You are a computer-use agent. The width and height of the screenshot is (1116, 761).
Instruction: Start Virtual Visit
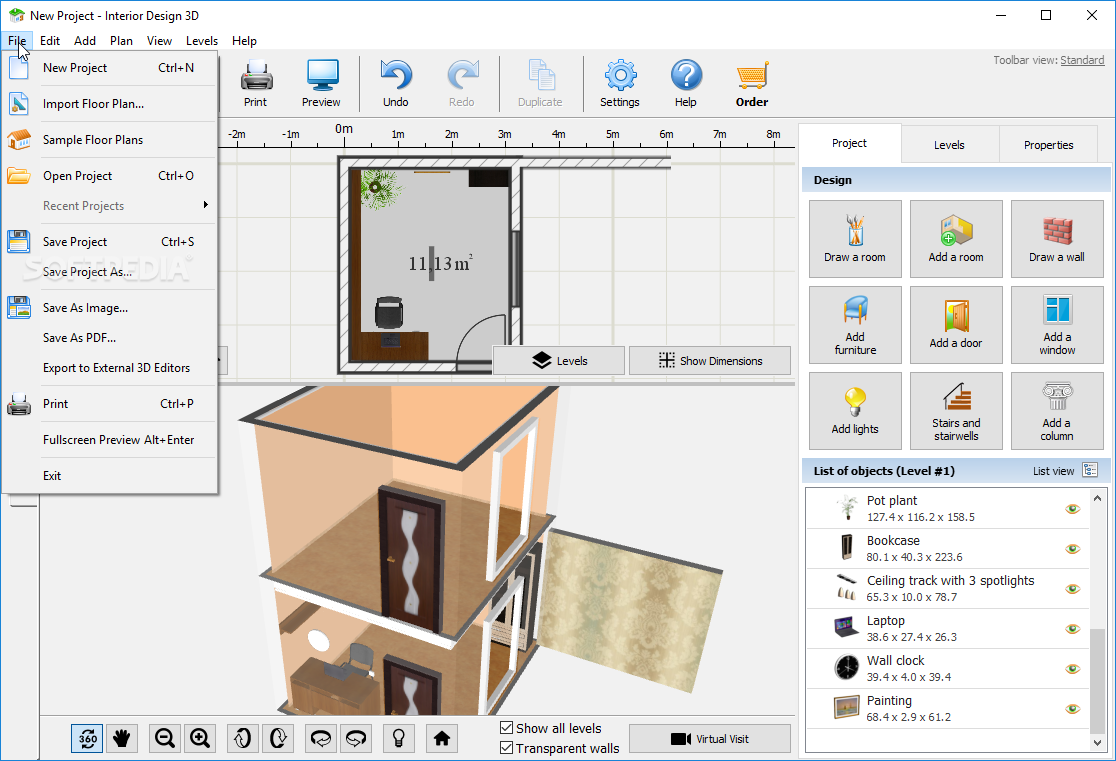pos(710,739)
